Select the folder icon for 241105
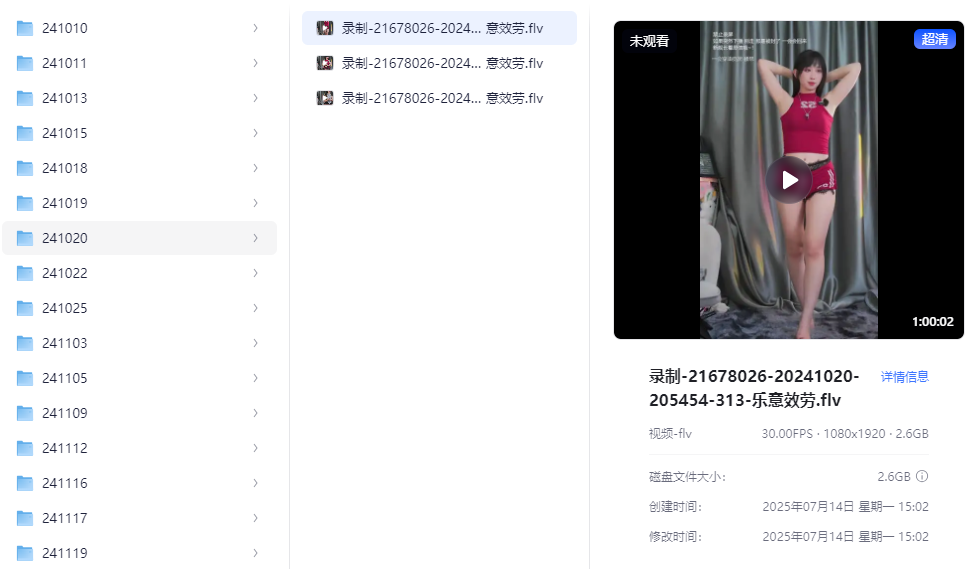 25,378
